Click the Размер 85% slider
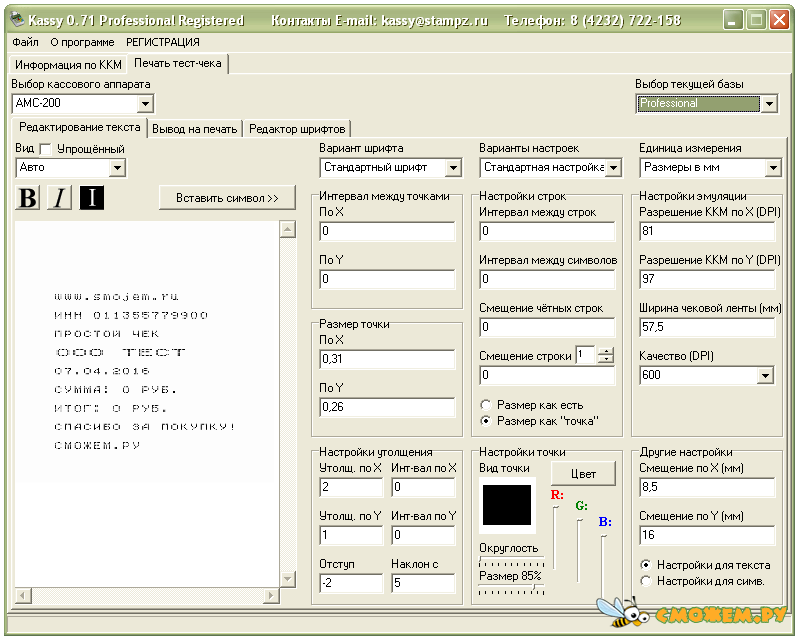Screen dimensions: 798x639 point(511,589)
